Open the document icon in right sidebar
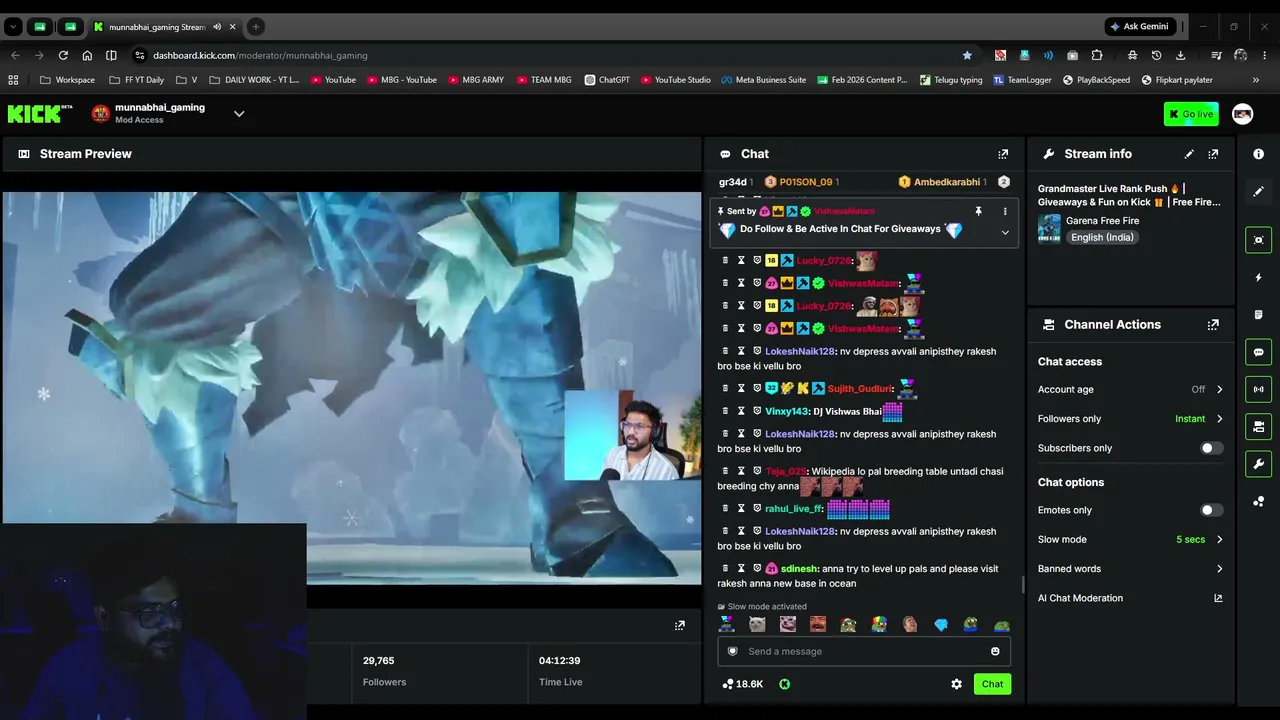This screenshot has height=720, width=1280. coord(1258,315)
